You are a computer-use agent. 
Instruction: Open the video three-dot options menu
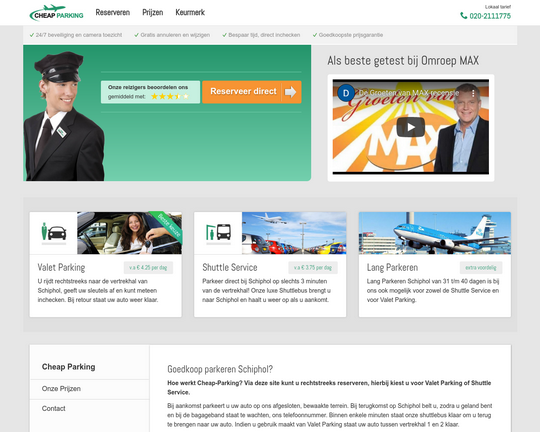[x=473, y=93]
